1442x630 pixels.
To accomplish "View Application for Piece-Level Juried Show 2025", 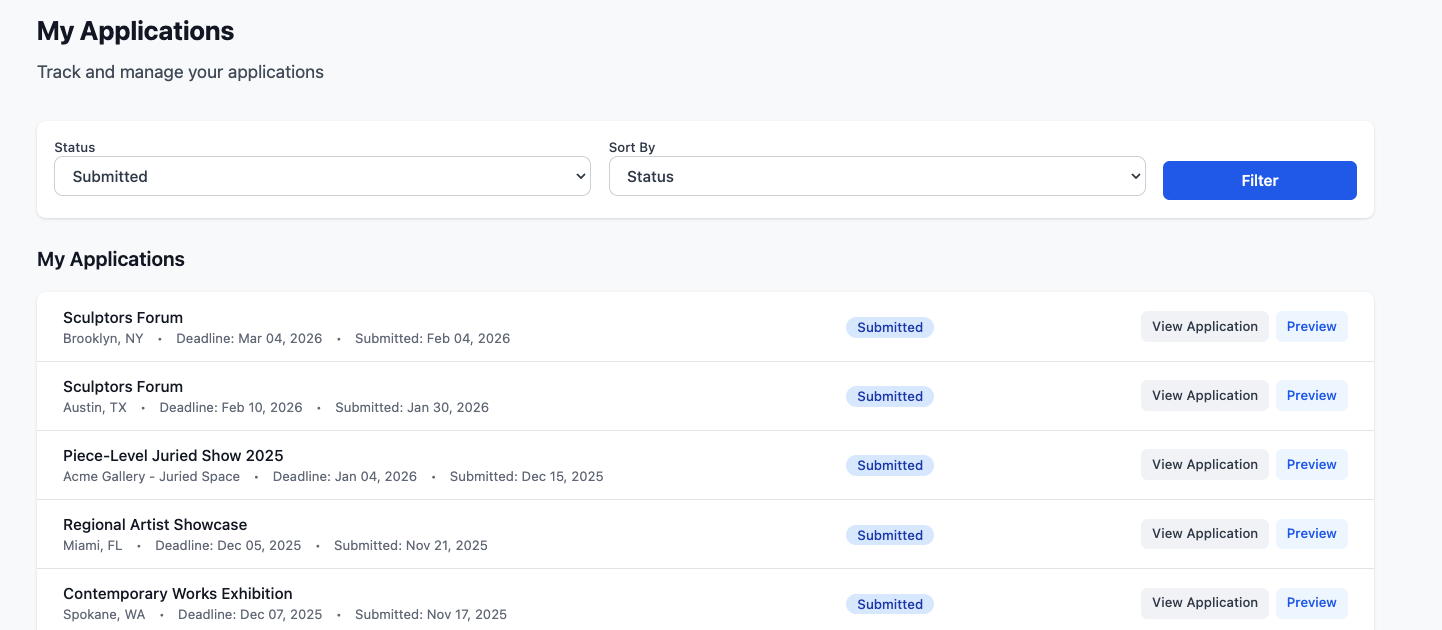I will 1204,464.
